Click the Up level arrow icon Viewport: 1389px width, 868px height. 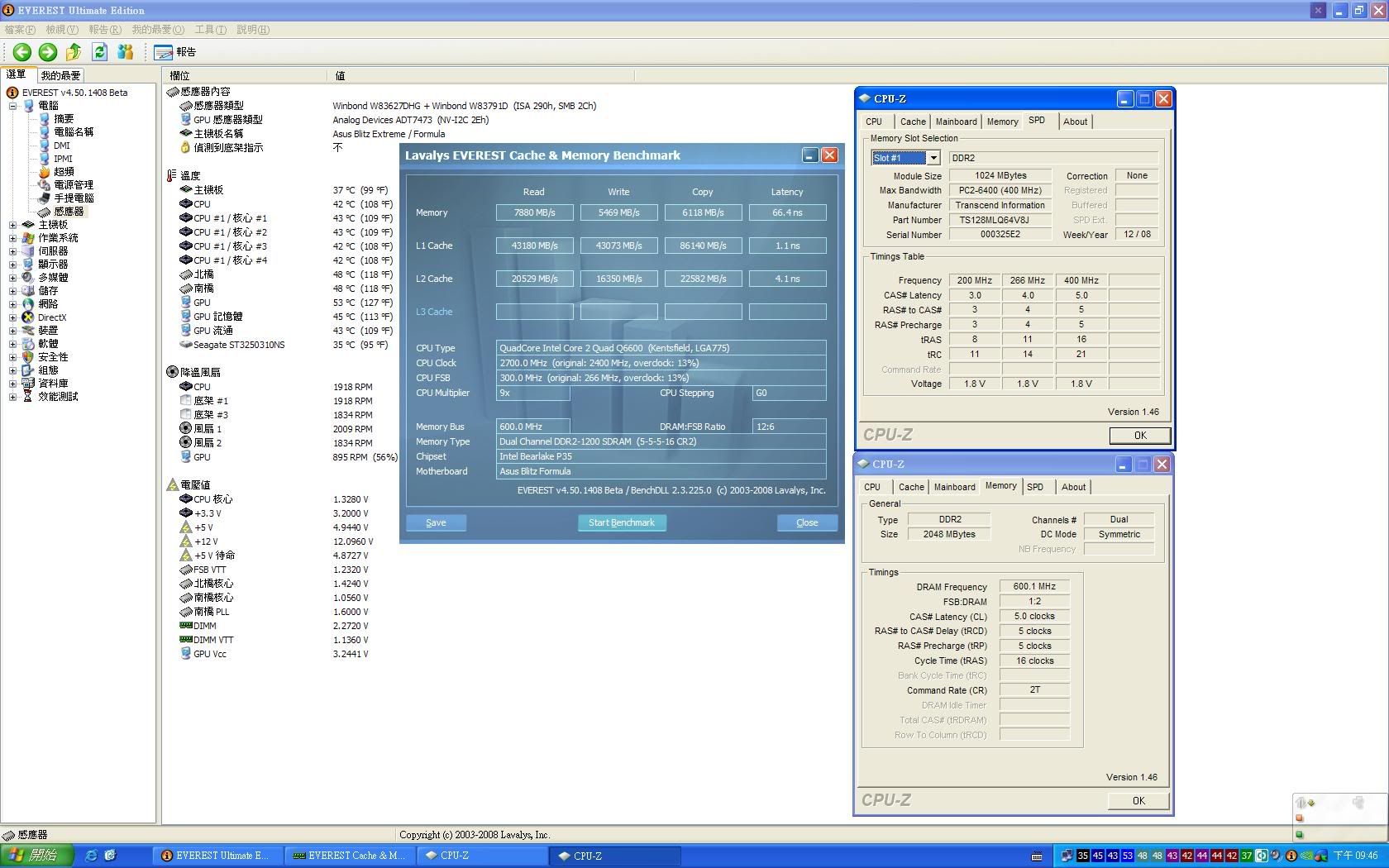(74, 52)
